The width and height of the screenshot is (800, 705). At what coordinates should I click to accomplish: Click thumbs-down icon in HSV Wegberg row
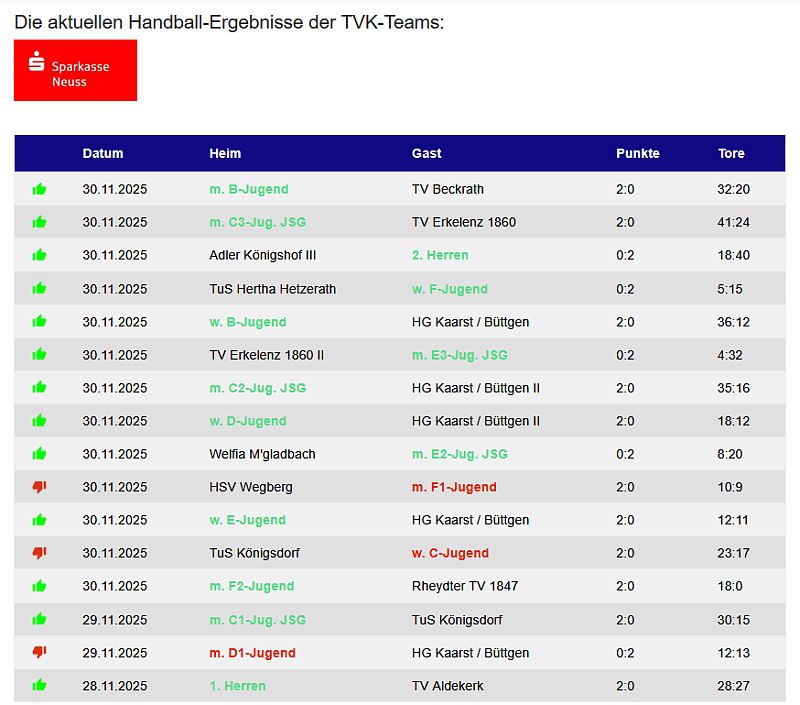(40, 487)
